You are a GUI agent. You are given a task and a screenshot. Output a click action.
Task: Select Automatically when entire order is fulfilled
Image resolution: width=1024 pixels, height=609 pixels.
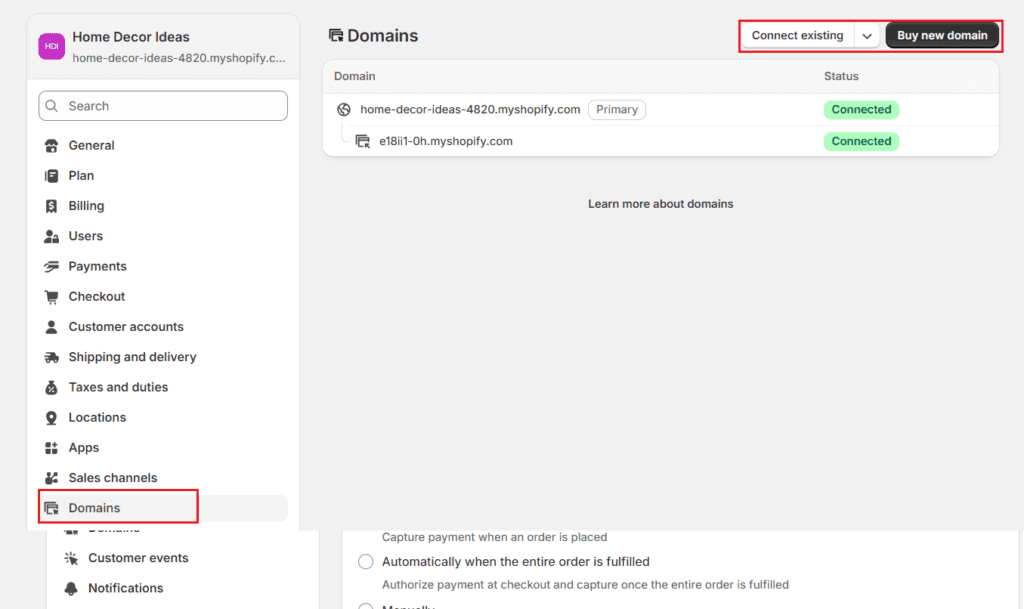point(366,562)
